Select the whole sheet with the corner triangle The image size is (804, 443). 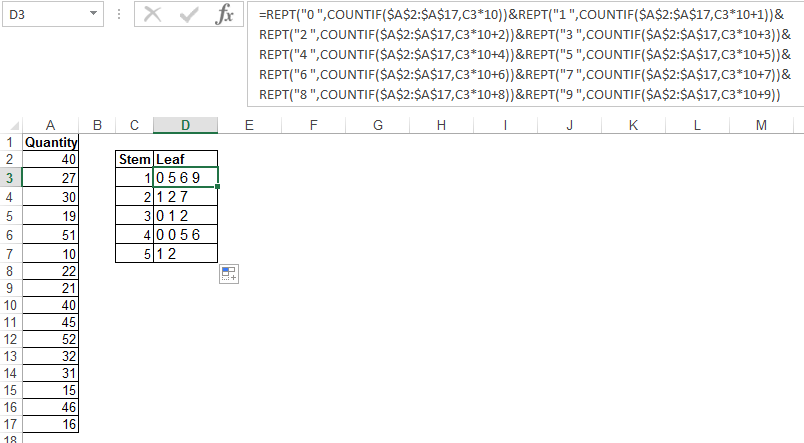(14, 126)
